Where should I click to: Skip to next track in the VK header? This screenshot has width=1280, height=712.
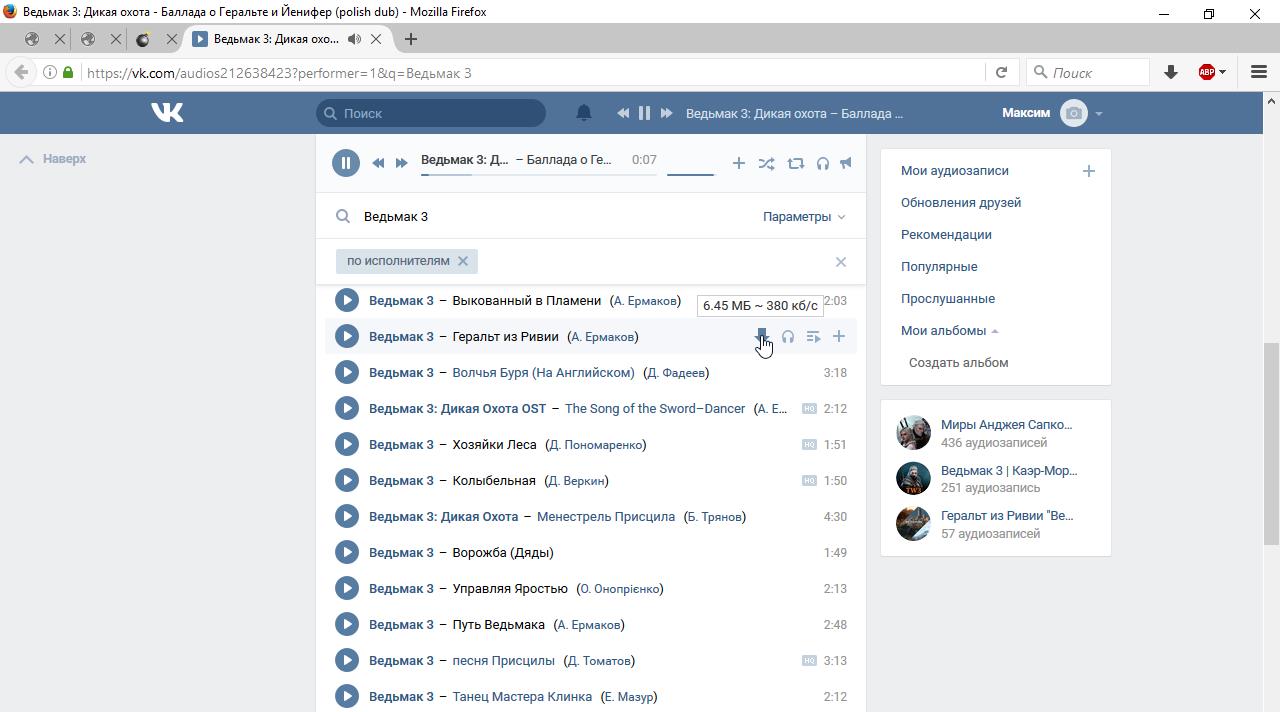[x=666, y=113]
